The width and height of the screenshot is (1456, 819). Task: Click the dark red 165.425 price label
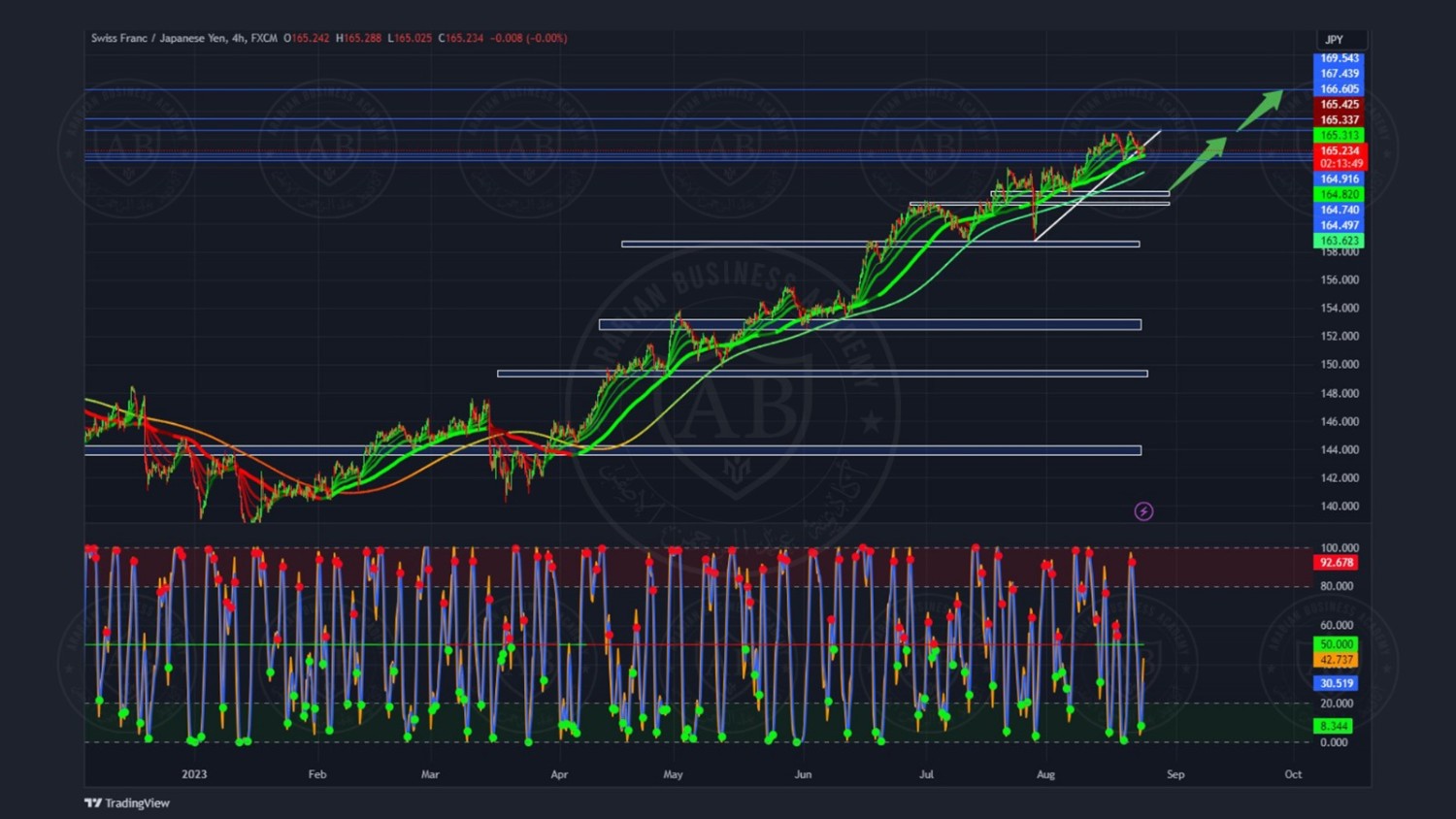(1340, 105)
